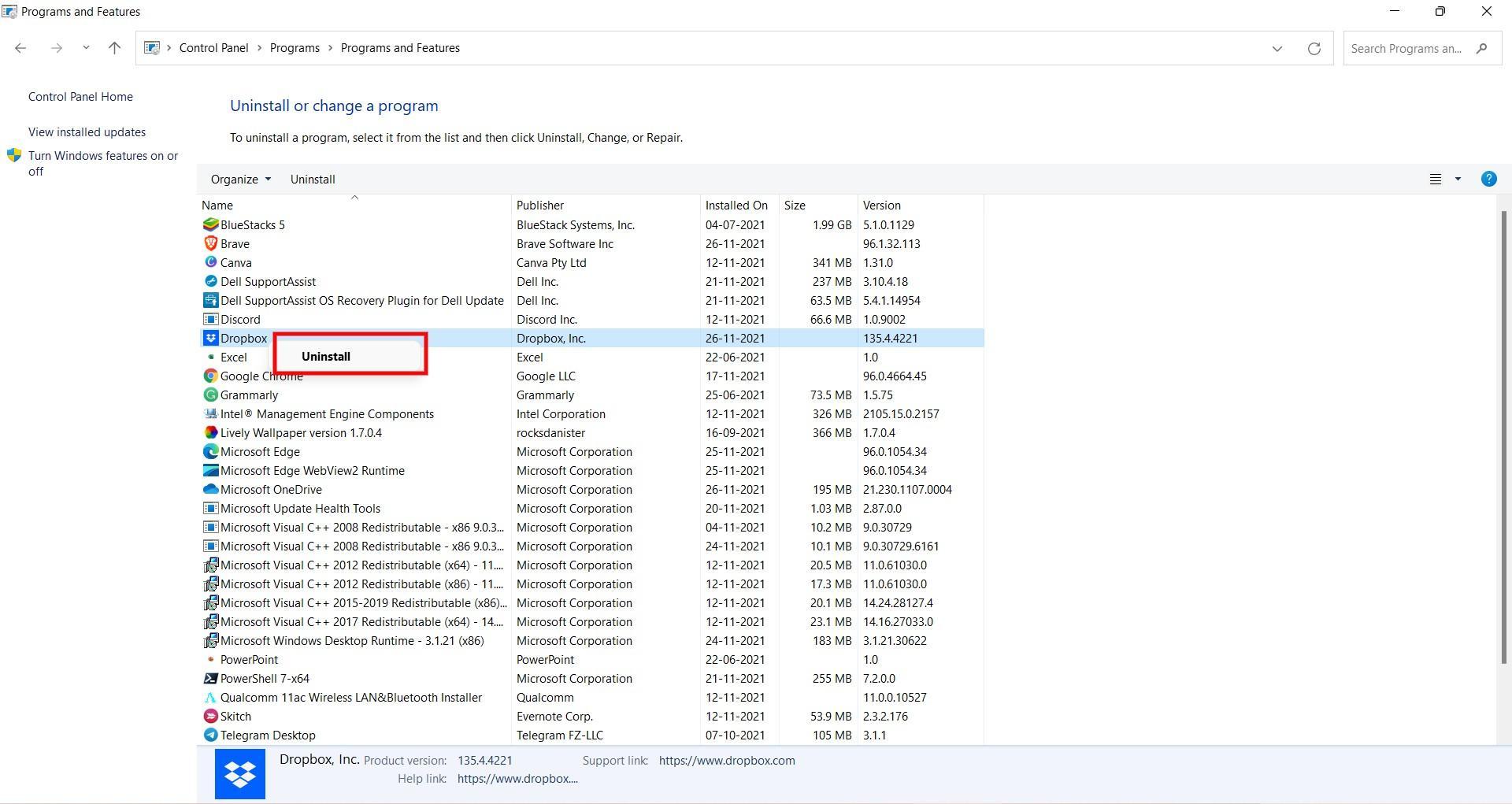Click the Canva icon in program list
This screenshot has width=1512, height=804.
point(210,262)
